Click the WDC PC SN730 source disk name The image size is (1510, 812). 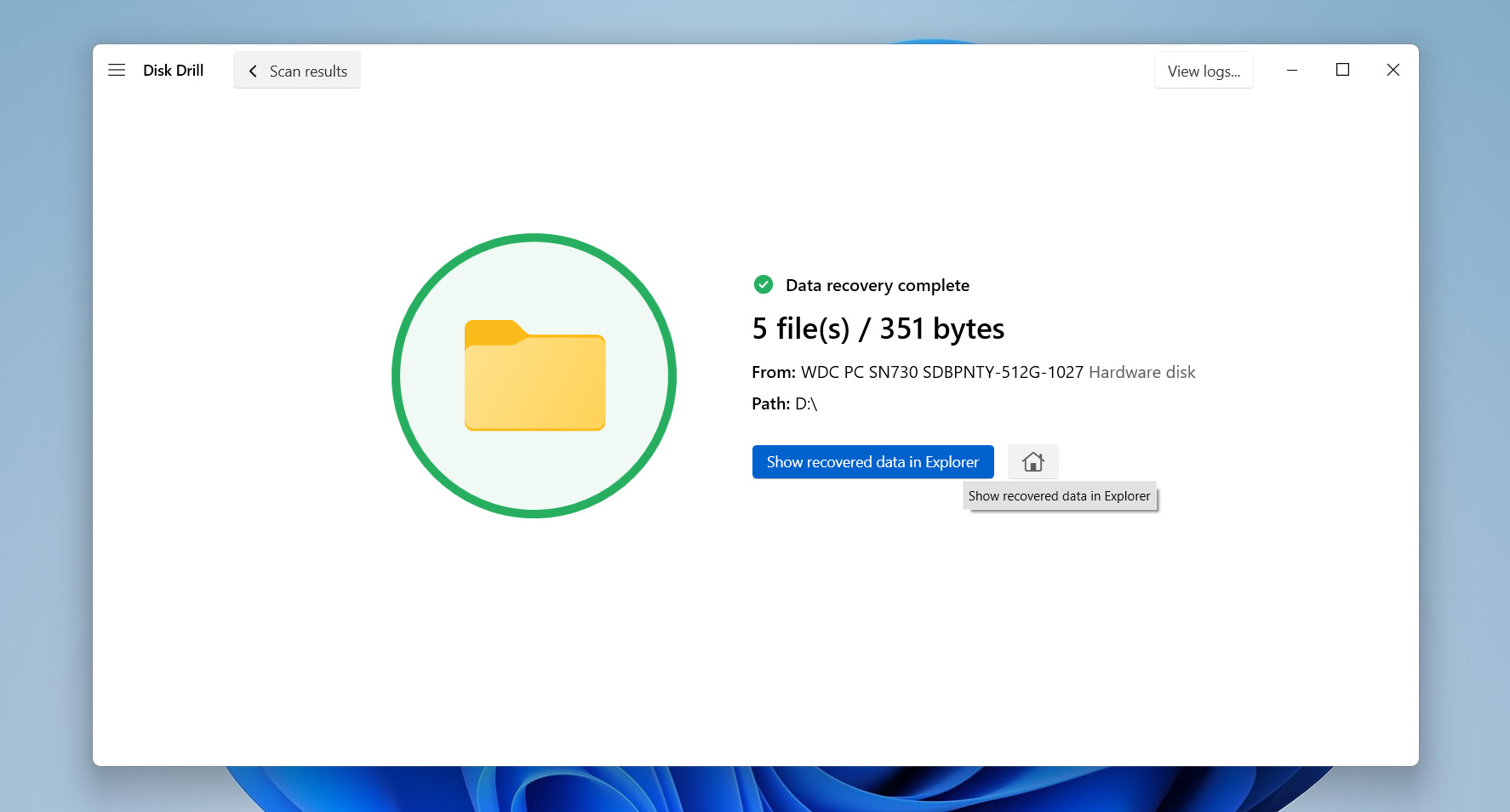[942, 373]
